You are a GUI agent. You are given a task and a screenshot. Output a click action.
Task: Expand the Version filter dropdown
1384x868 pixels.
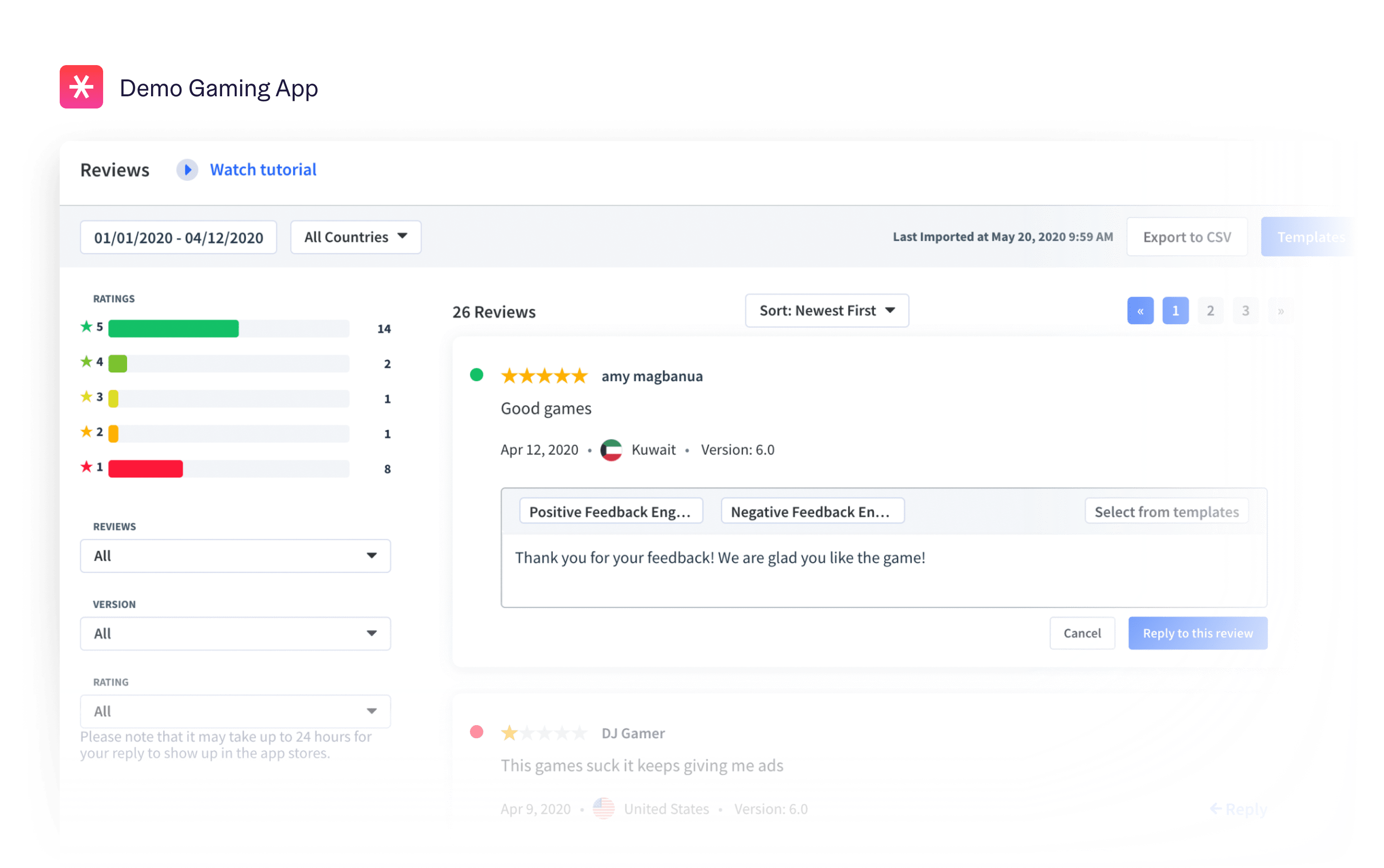236,633
